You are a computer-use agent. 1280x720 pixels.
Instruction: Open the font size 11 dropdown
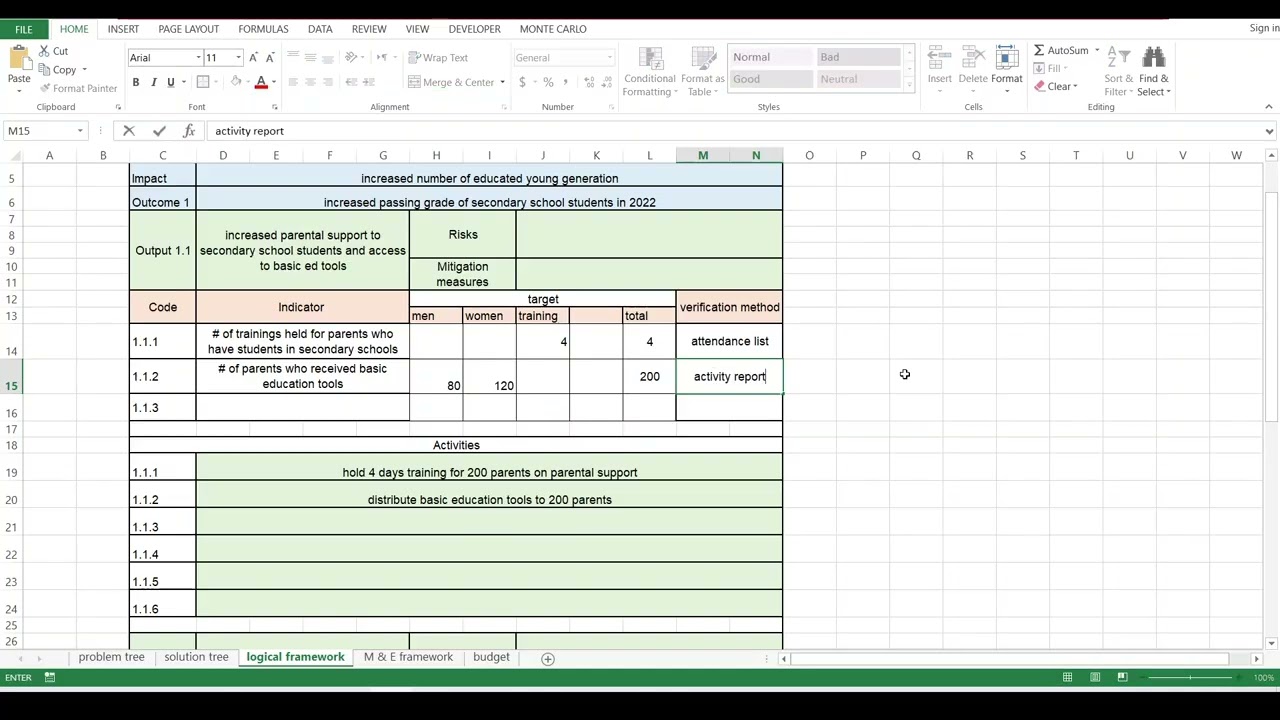pyautogui.click(x=238, y=58)
